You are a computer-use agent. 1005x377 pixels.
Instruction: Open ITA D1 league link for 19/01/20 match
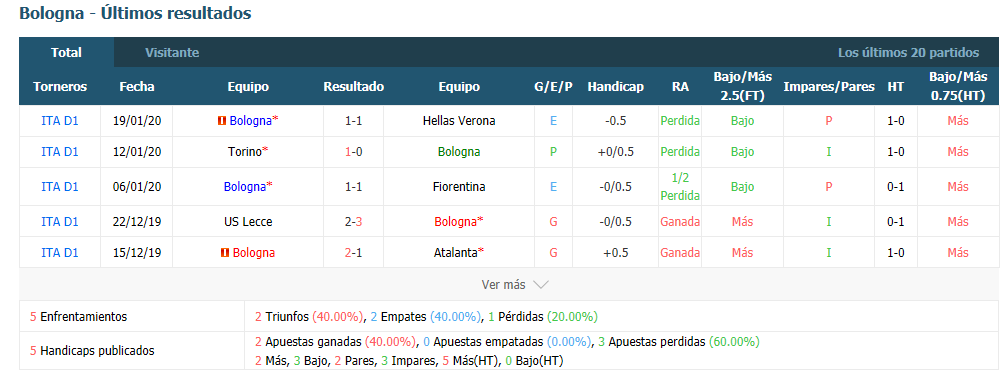(60, 121)
